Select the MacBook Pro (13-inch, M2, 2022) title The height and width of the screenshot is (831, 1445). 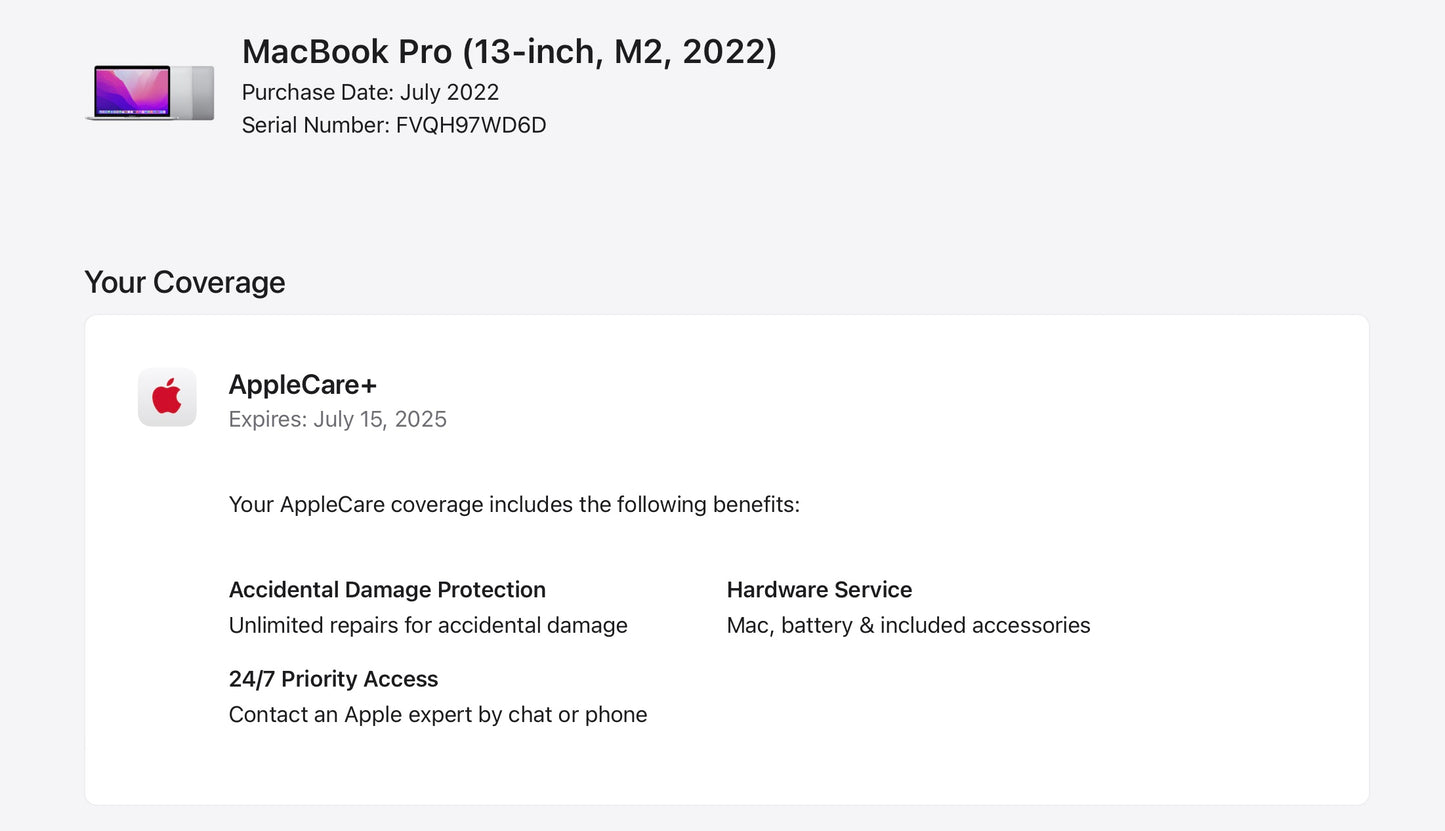[x=509, y=52]
